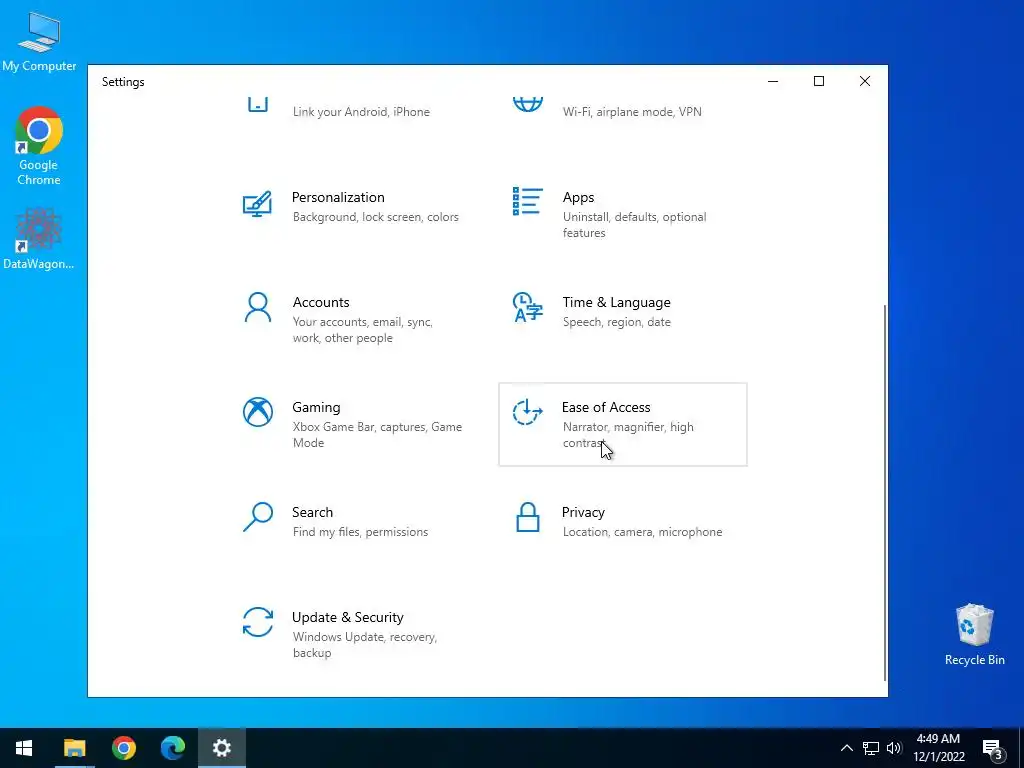The height and width of the screenshot is (768, 1024).
Task: Click 'Background, lock screen, colors' description
Action: pyautogui.click(x=376, y=217)
